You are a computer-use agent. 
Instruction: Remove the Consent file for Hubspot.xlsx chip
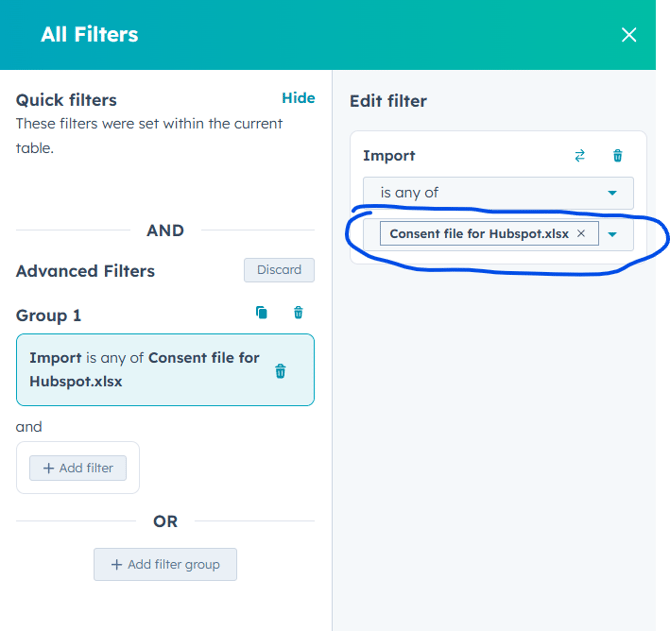pos(581,234)
